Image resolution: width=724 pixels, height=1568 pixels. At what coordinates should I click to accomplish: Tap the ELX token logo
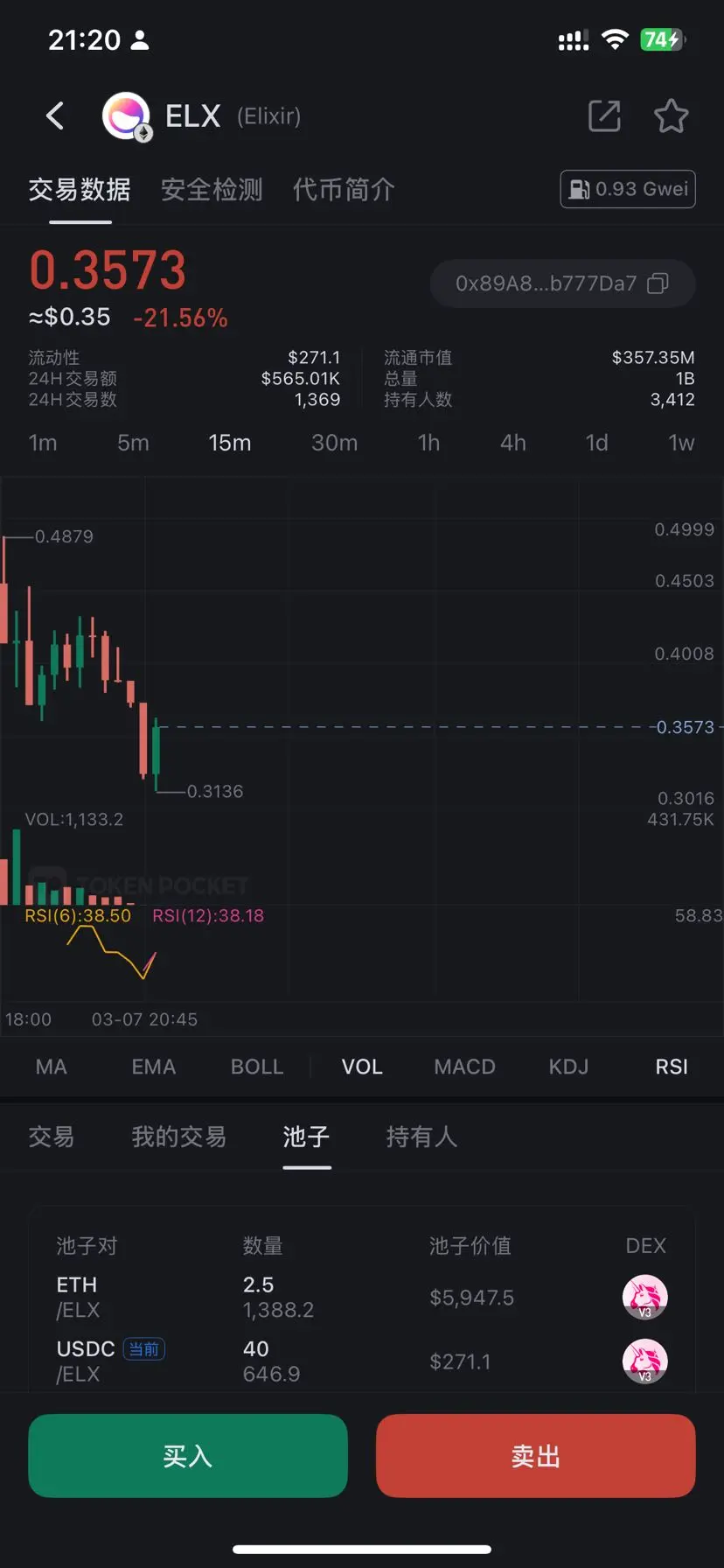tap(127, 116)
